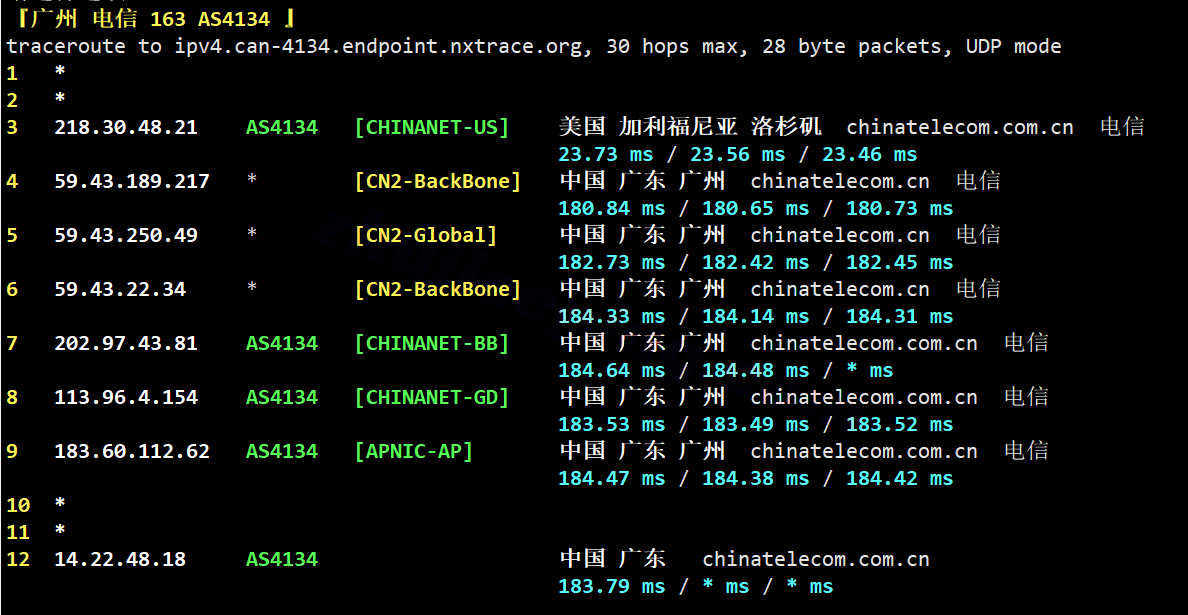Screen dimensions: 1188x615
Task: Click AS4134 on the hop 12 row
Action: point(282,560)
